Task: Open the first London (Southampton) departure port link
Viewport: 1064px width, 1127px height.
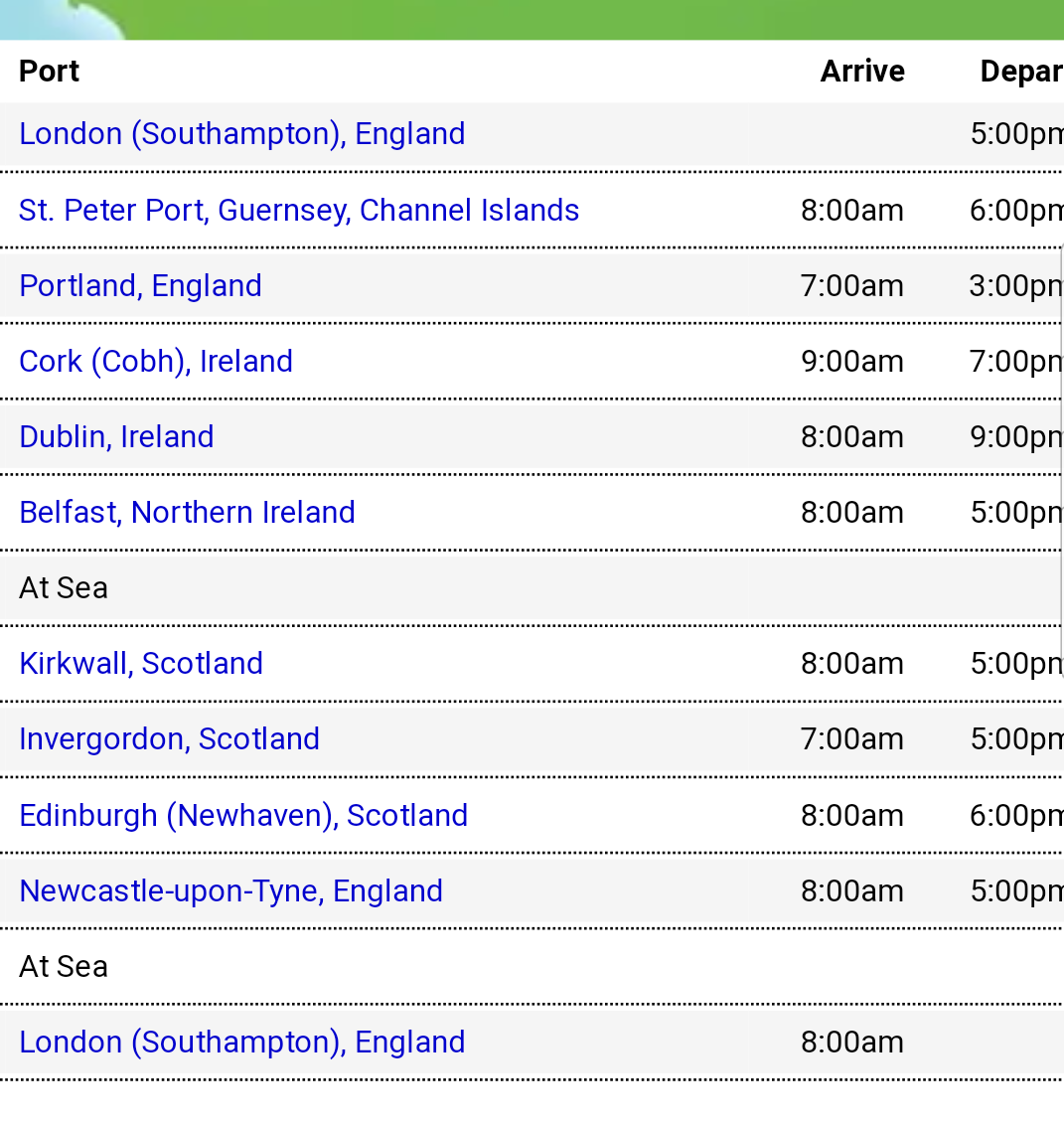Action: click(241, 134)
